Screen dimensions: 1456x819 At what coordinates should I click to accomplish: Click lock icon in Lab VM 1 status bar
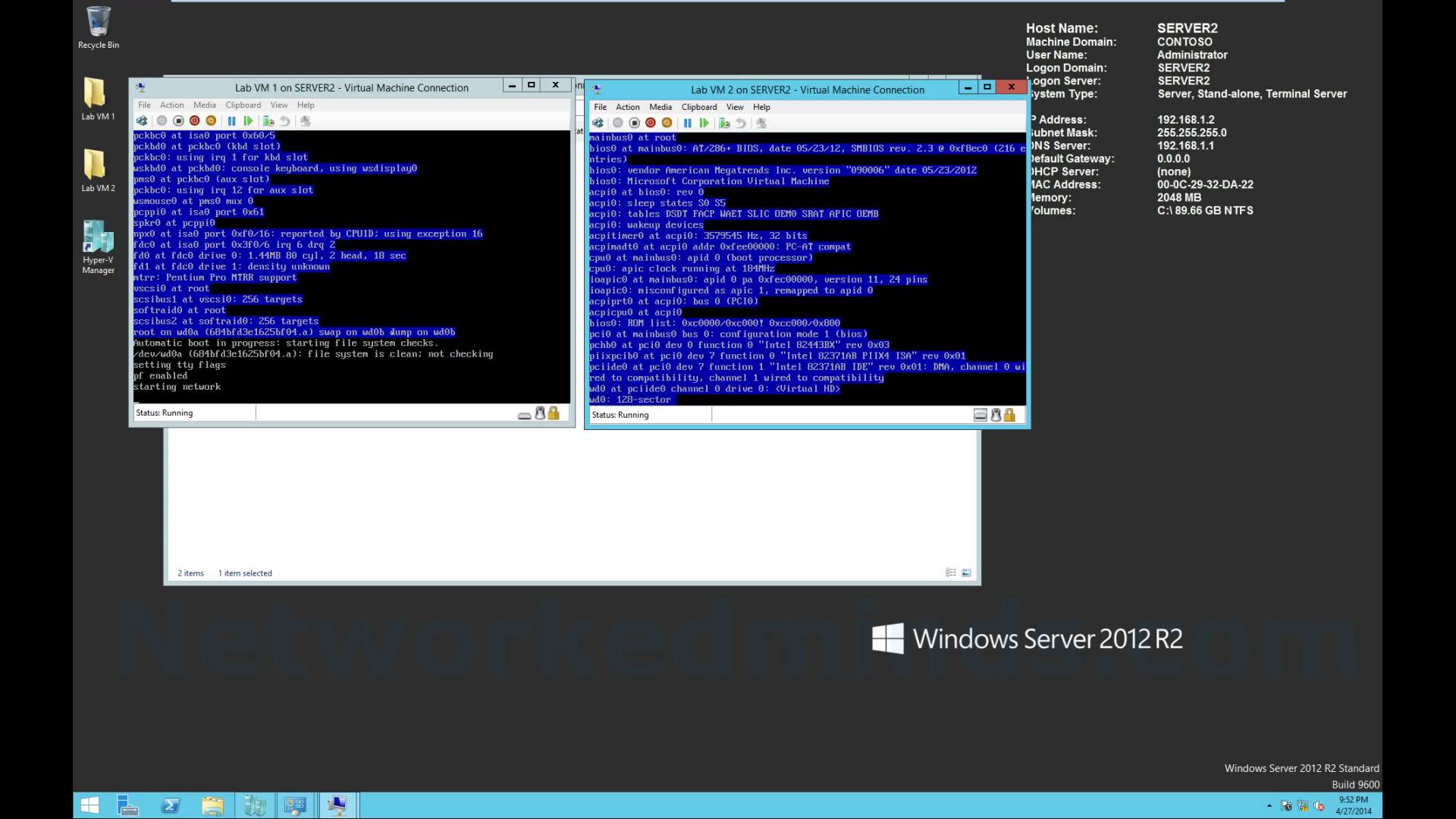click(x=554, y=413)
